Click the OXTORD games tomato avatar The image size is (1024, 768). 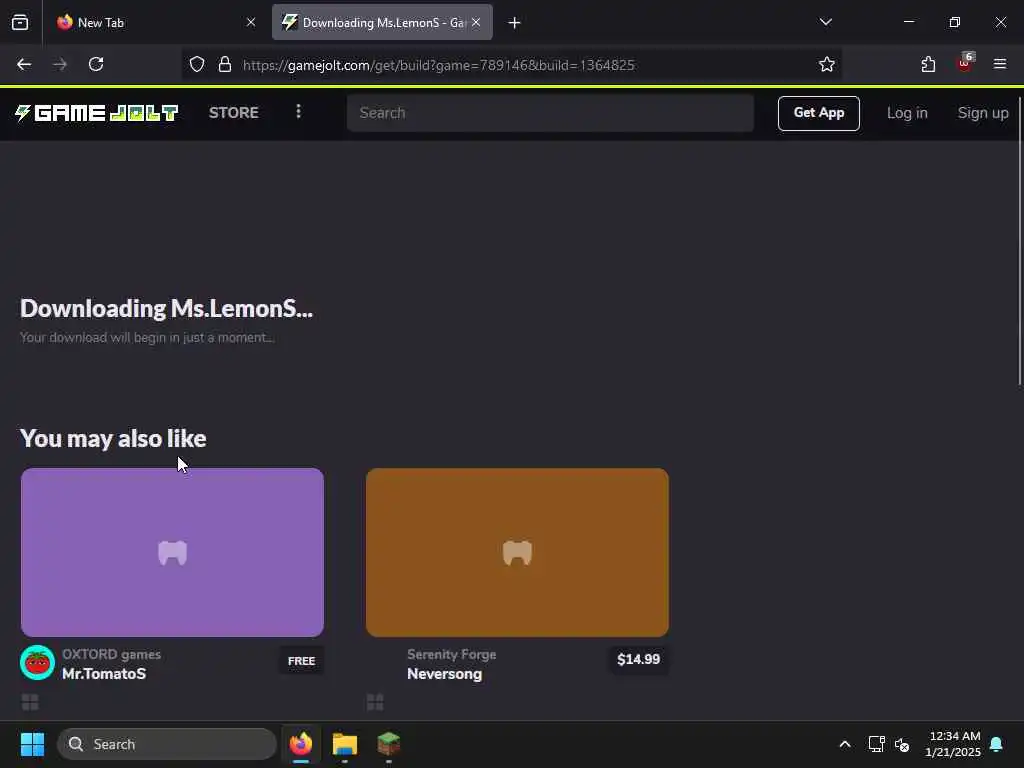37,663
